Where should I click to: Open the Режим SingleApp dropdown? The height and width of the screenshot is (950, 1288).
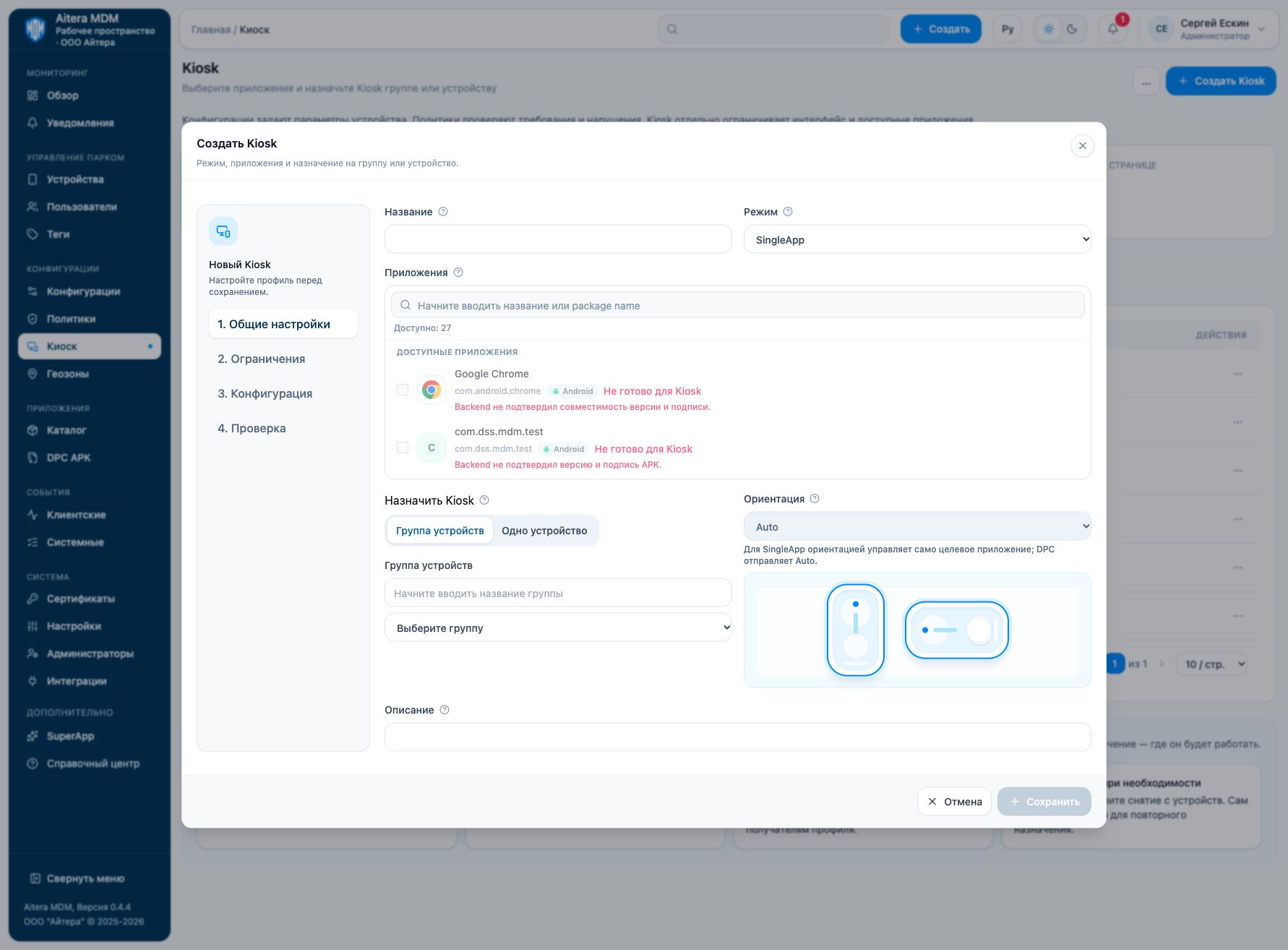(x=917, y=239)
